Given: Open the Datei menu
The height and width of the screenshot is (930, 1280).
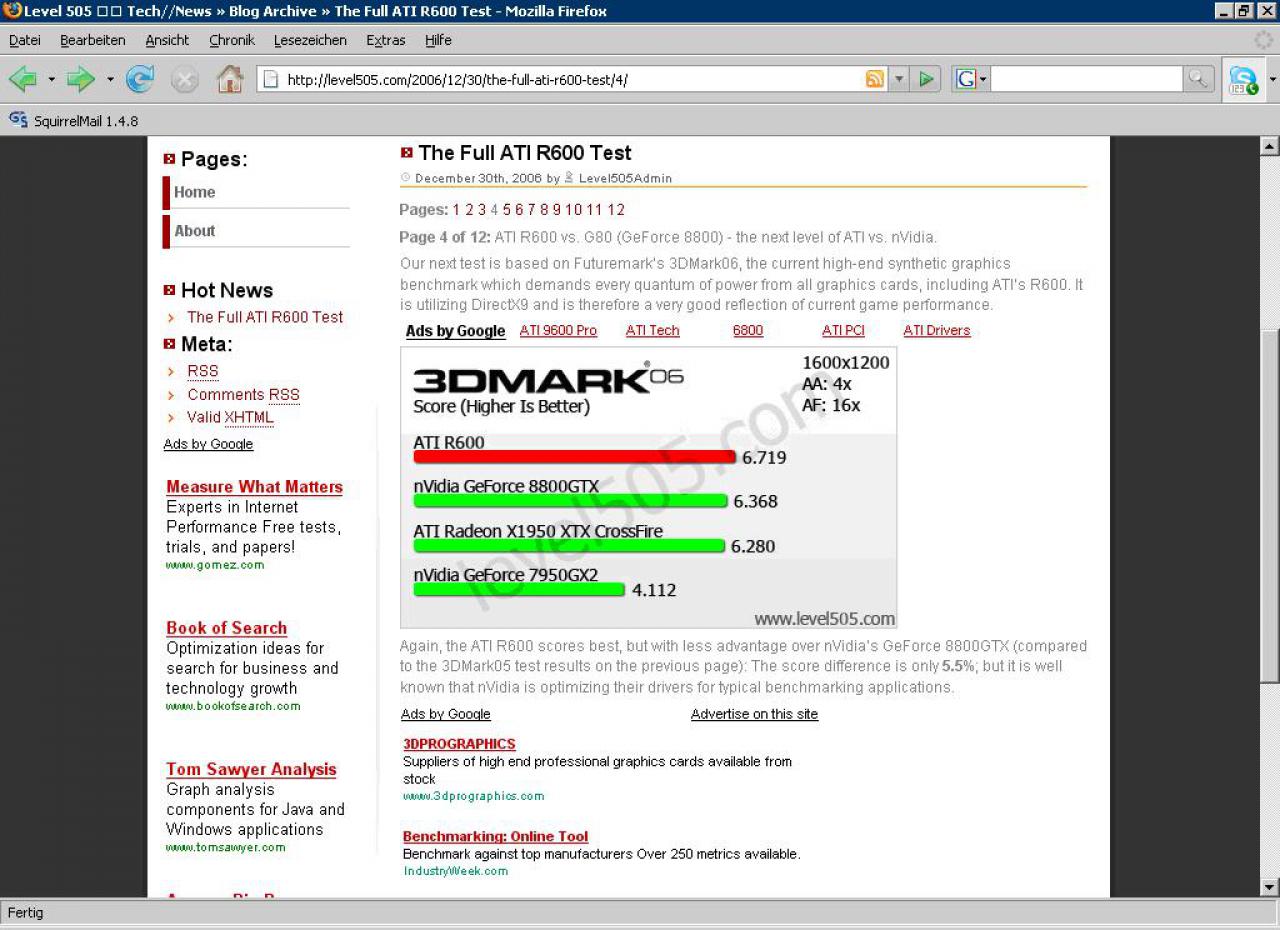Looking at the screenshot, I should point(25,40).
